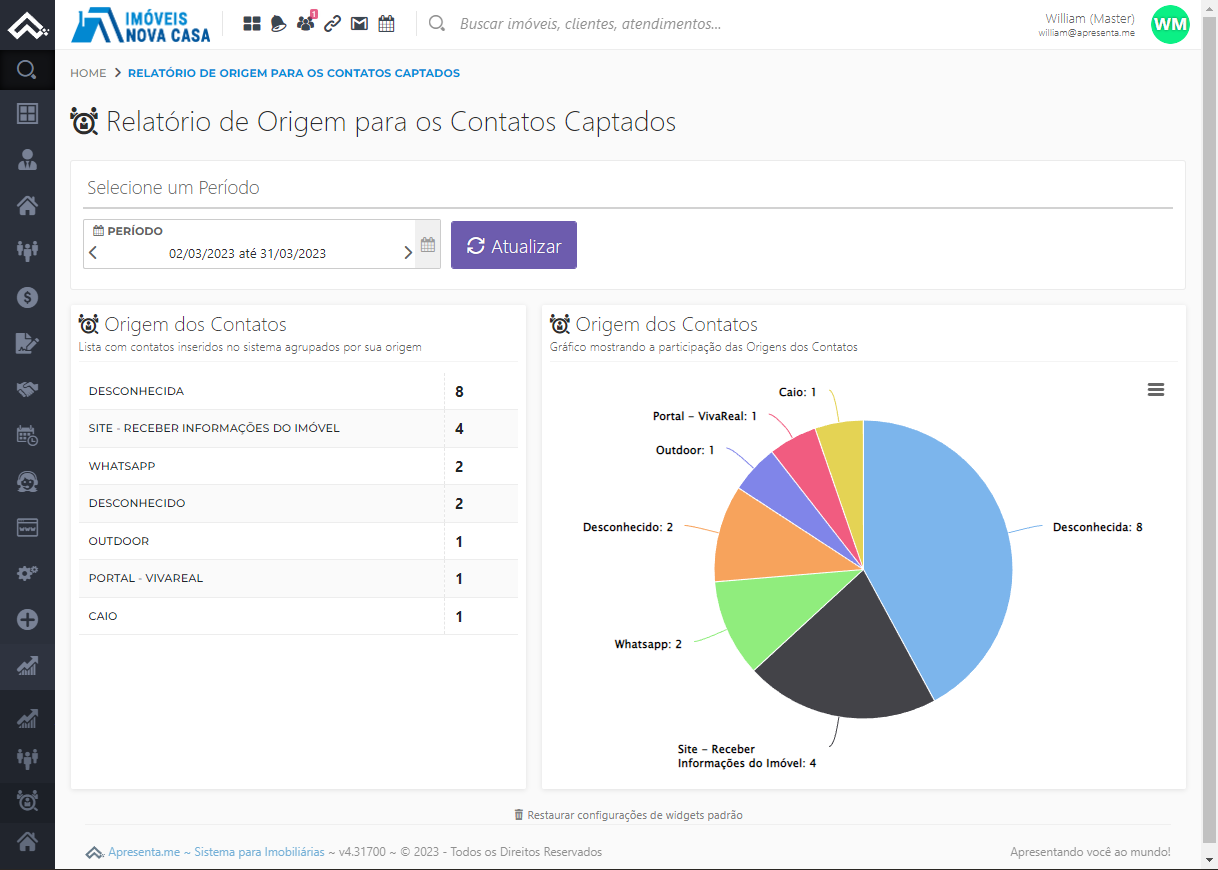
Task: Go to previous period with left arrow
Action: point(93,253)
